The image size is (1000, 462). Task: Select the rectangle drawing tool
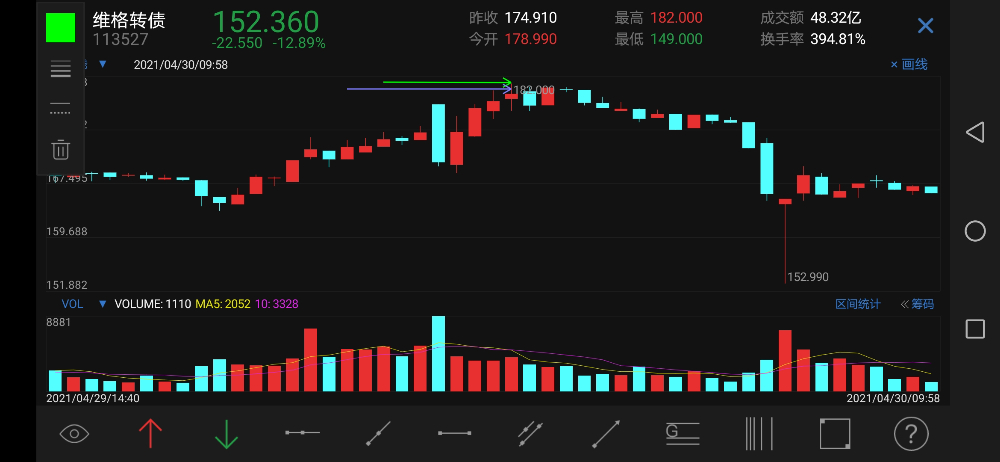tap(835, 434)
